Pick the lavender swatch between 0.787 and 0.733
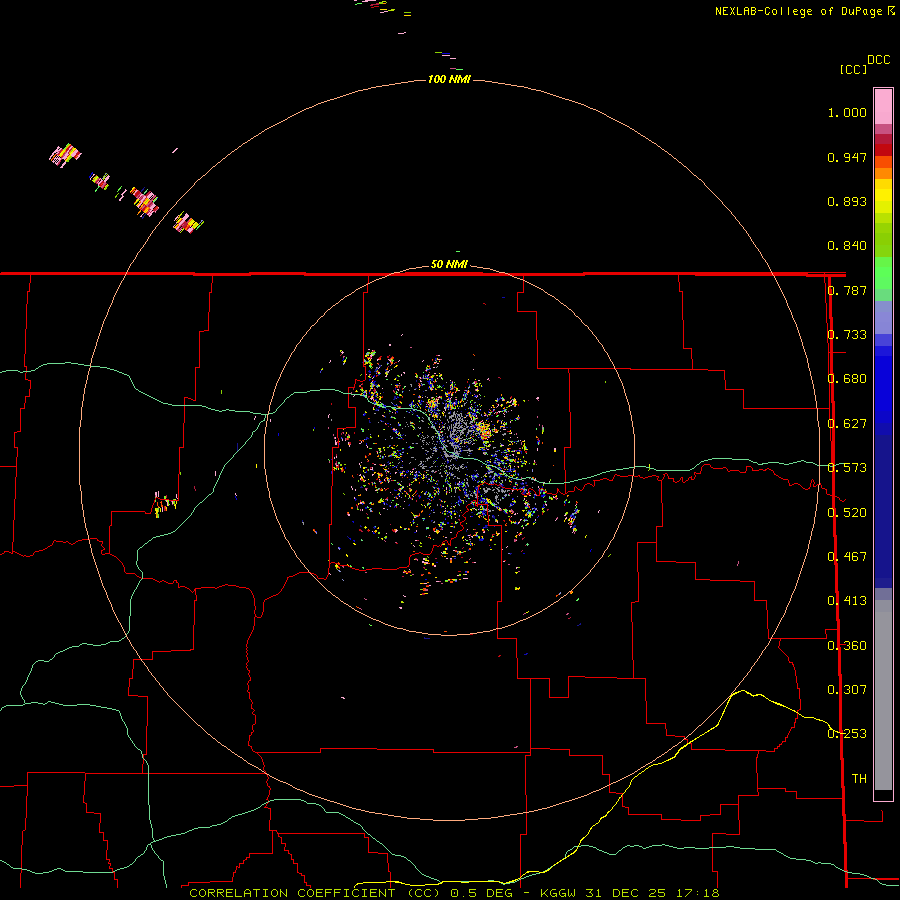The height and width of the screenshot is (900, 900). (x=883, y=317)
